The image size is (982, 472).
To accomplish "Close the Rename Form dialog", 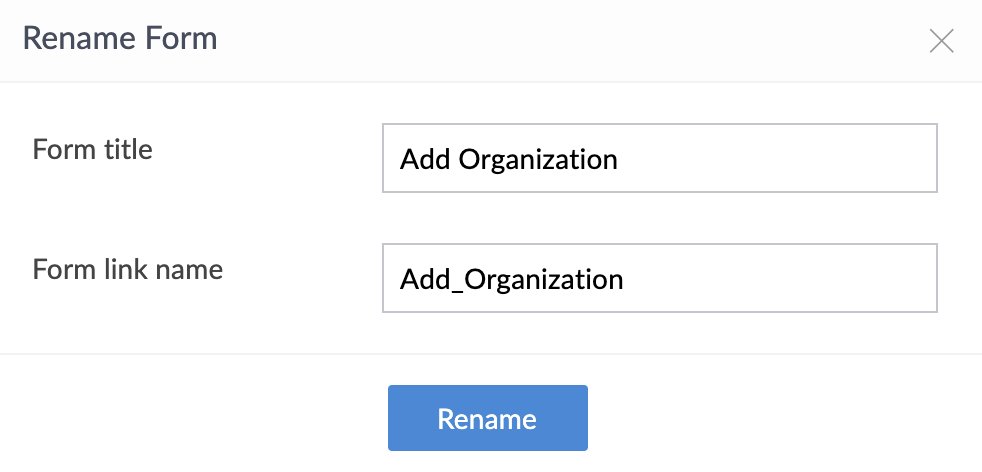I will (941, 41).
